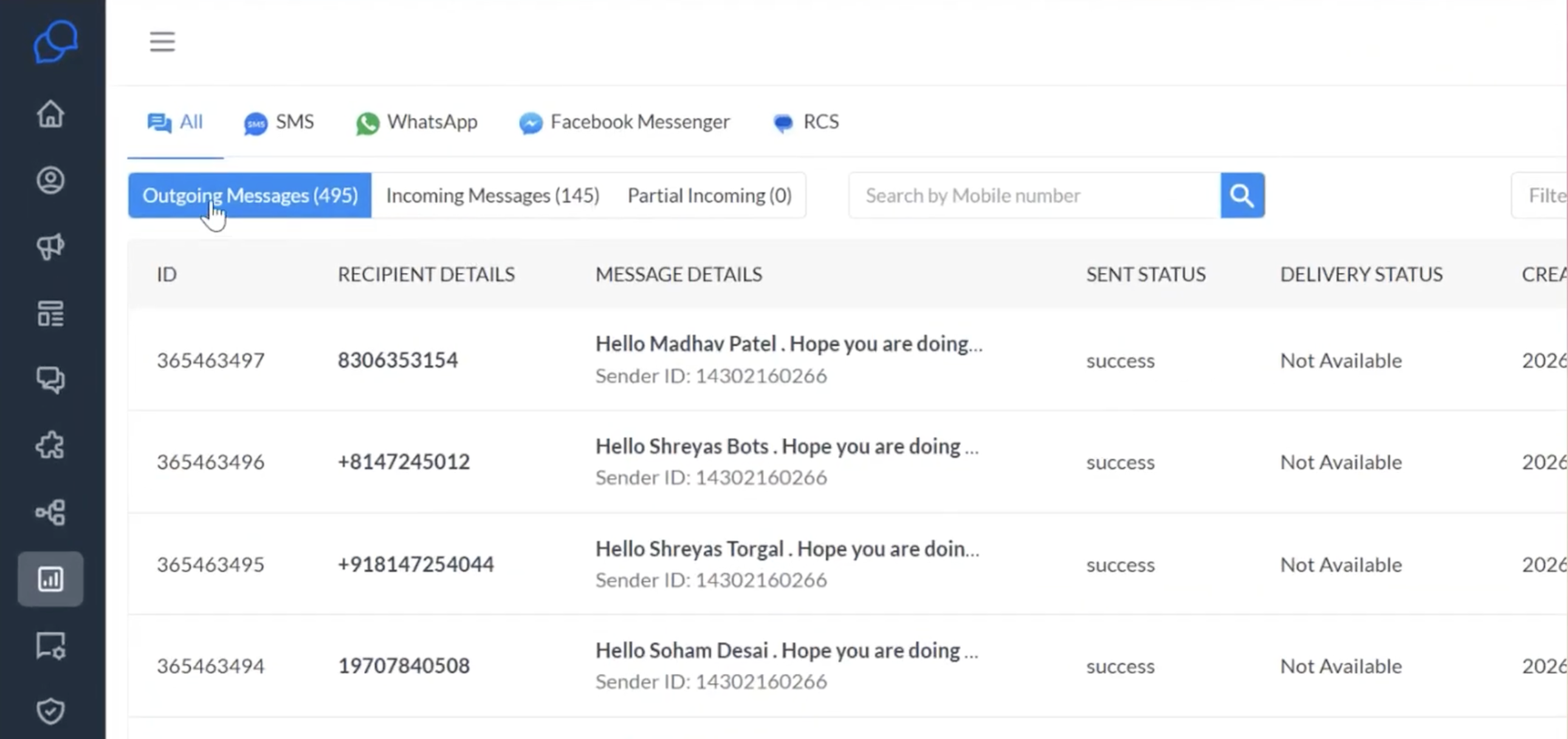
Task: Select Incoming Messages (145)
Action: [x=492, y=196]
